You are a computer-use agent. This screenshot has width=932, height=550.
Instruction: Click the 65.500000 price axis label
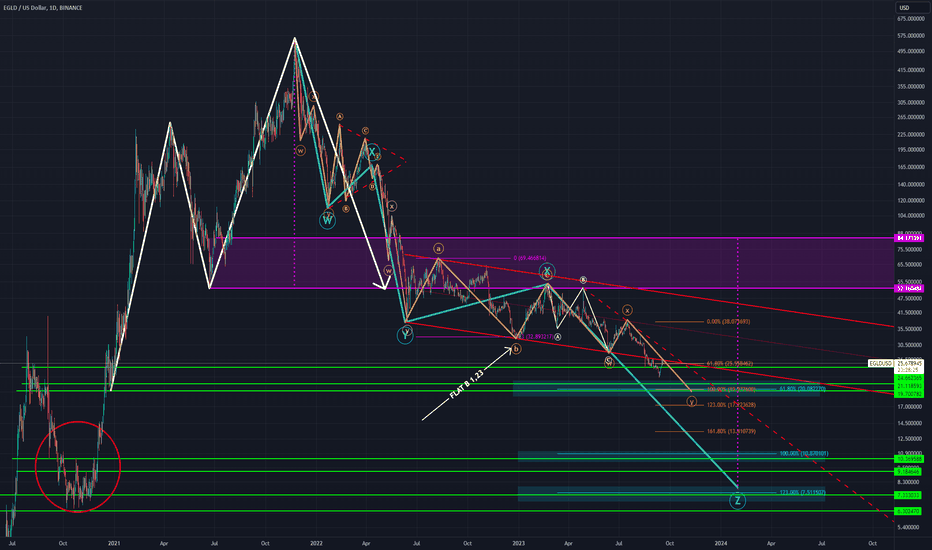coord(911,265)
